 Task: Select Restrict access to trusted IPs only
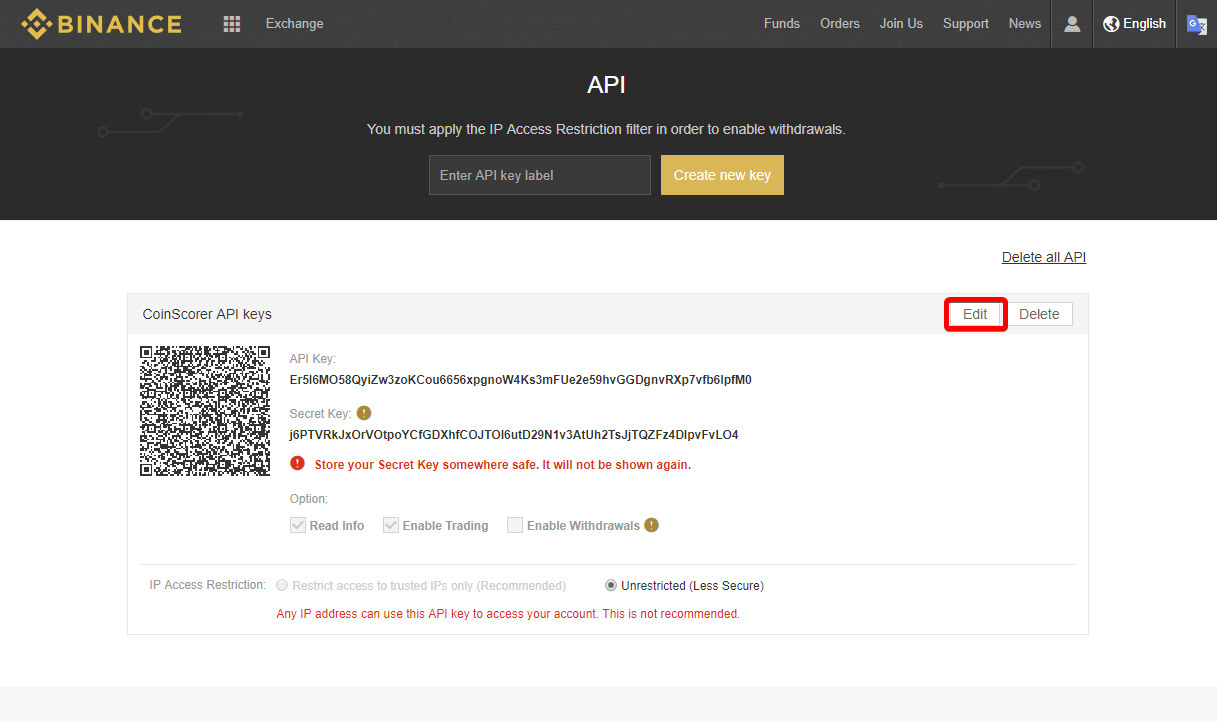pyautogui.click(x=282, y=586)
